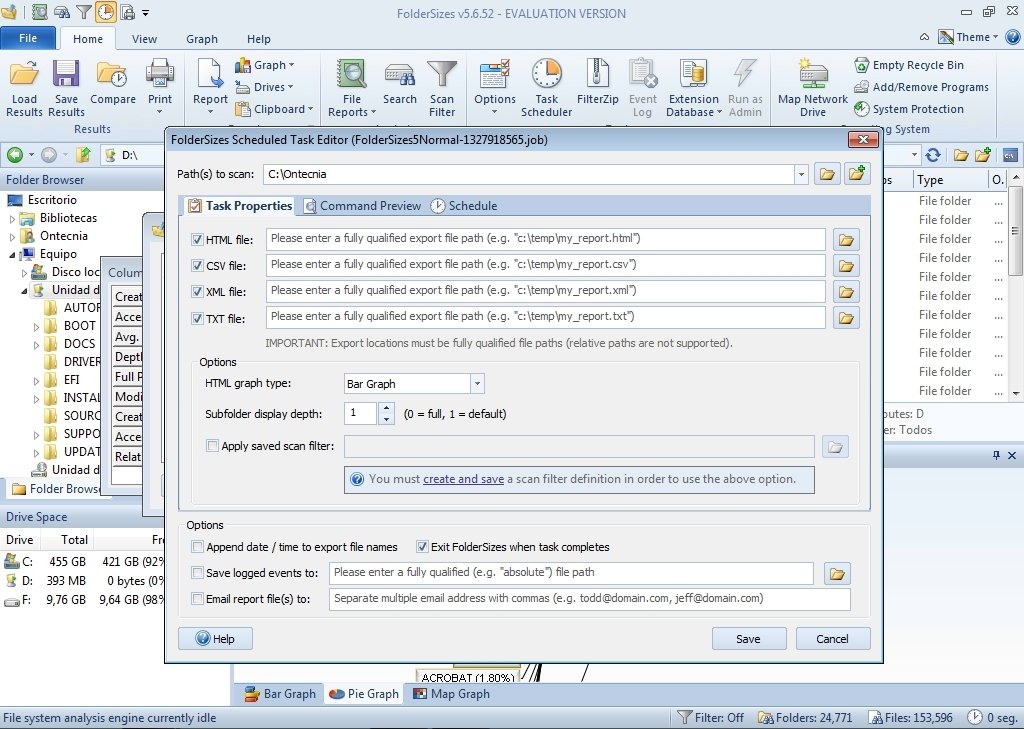Open the Event Log
Screen dimensions: 1024x729
643,87
